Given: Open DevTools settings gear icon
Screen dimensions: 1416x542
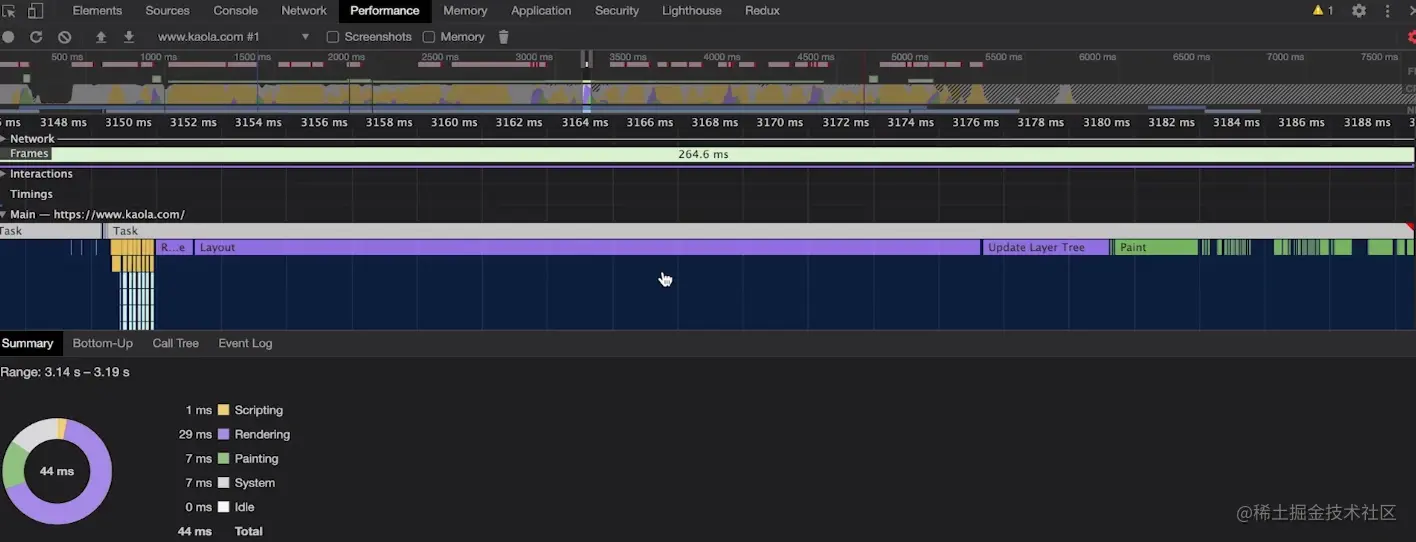Looking at the screenshot, I should [1359, 11].
